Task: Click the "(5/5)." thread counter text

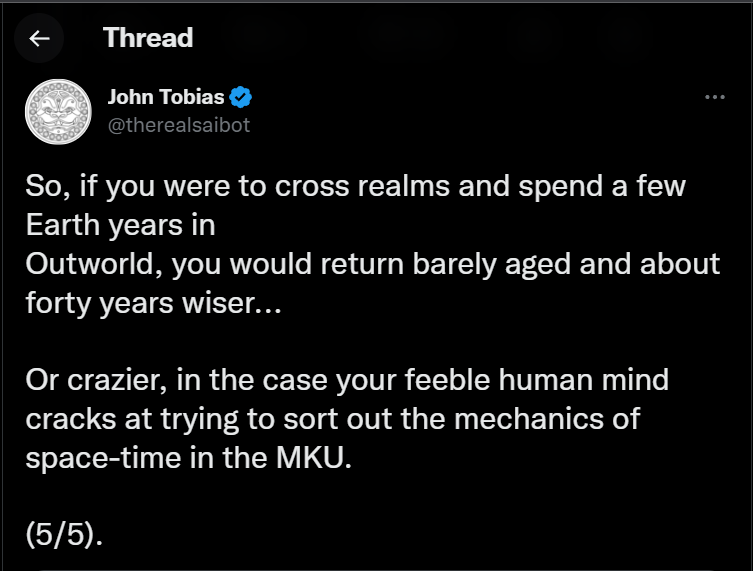Action: click(65, 533)
